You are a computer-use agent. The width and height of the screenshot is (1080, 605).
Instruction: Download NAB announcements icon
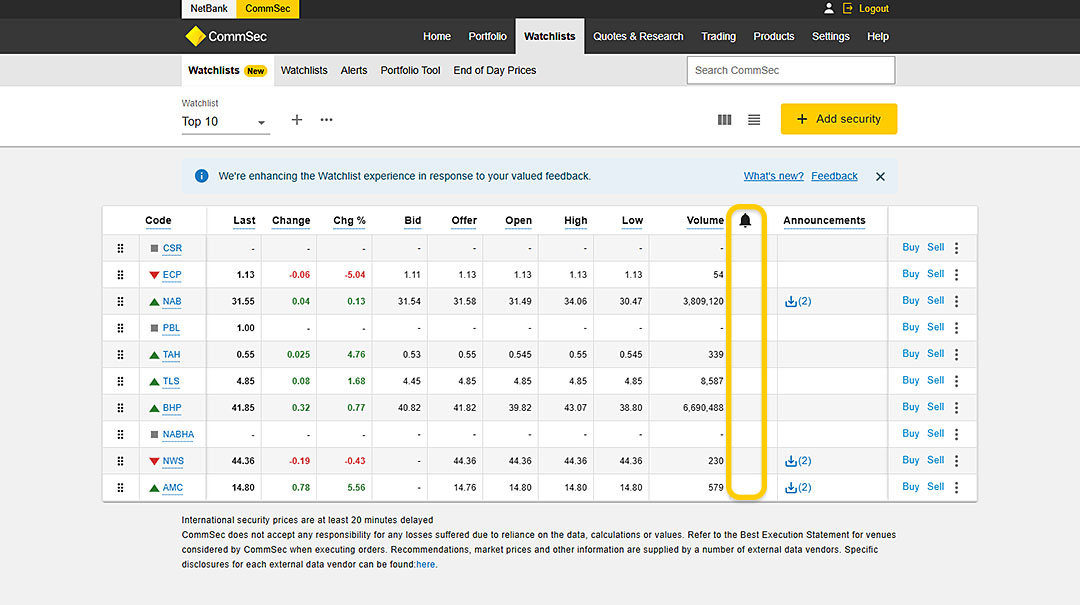tap(792, 301)
